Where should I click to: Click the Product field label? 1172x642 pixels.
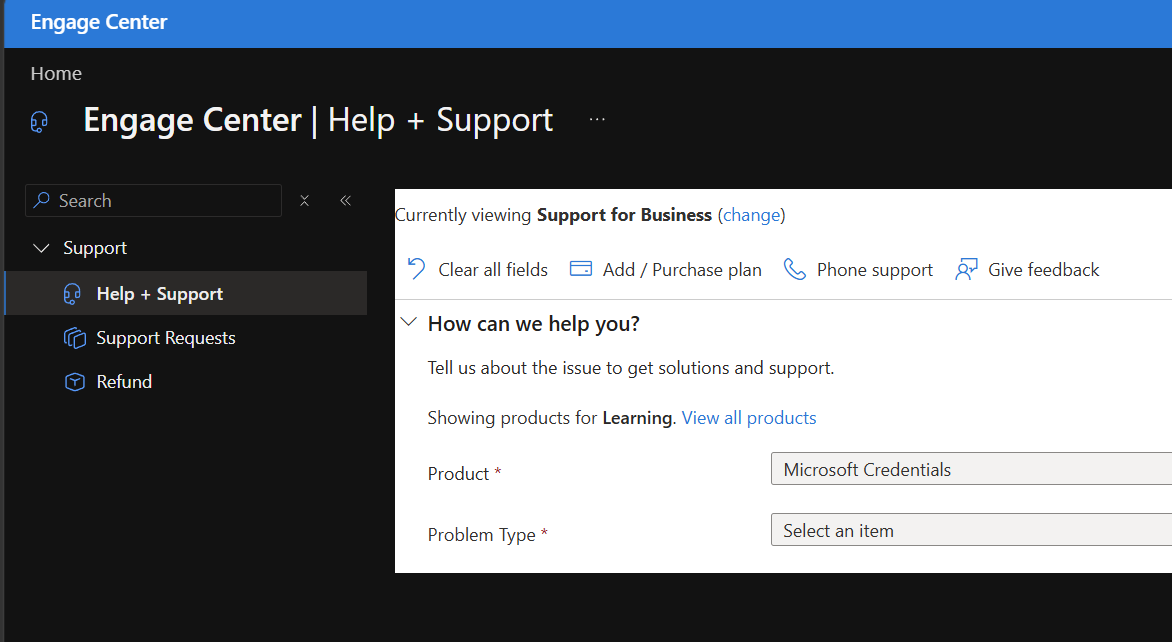458,474
